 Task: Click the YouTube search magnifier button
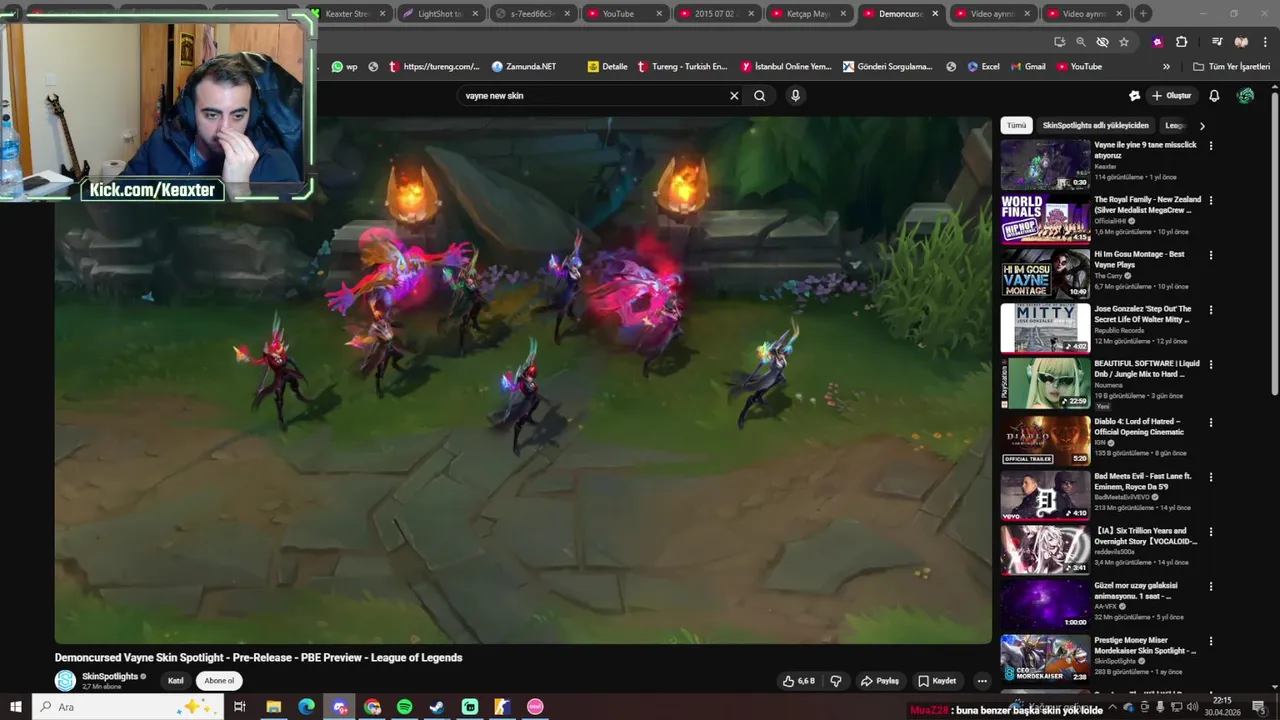coord(760,96)
